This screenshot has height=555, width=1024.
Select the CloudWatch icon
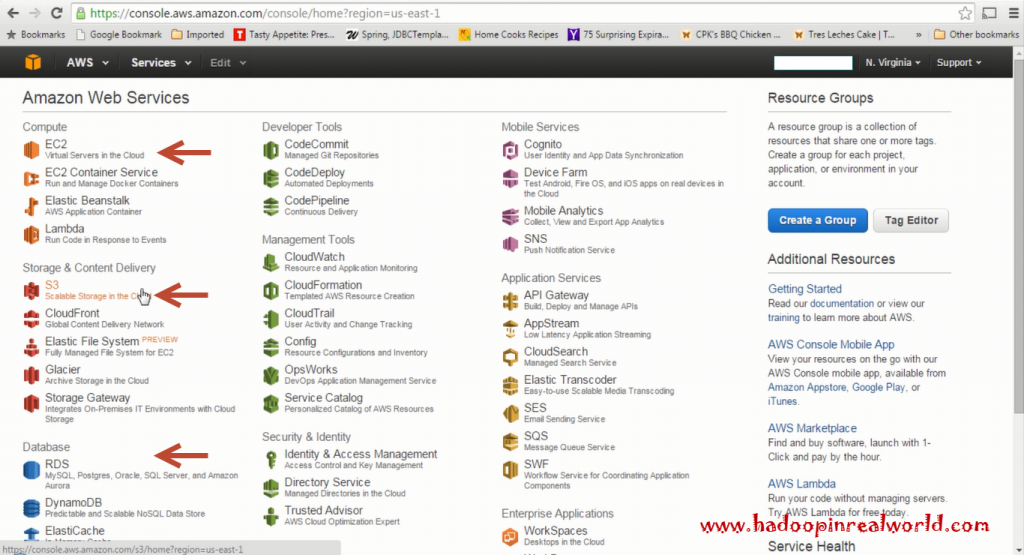pos(271,262)
